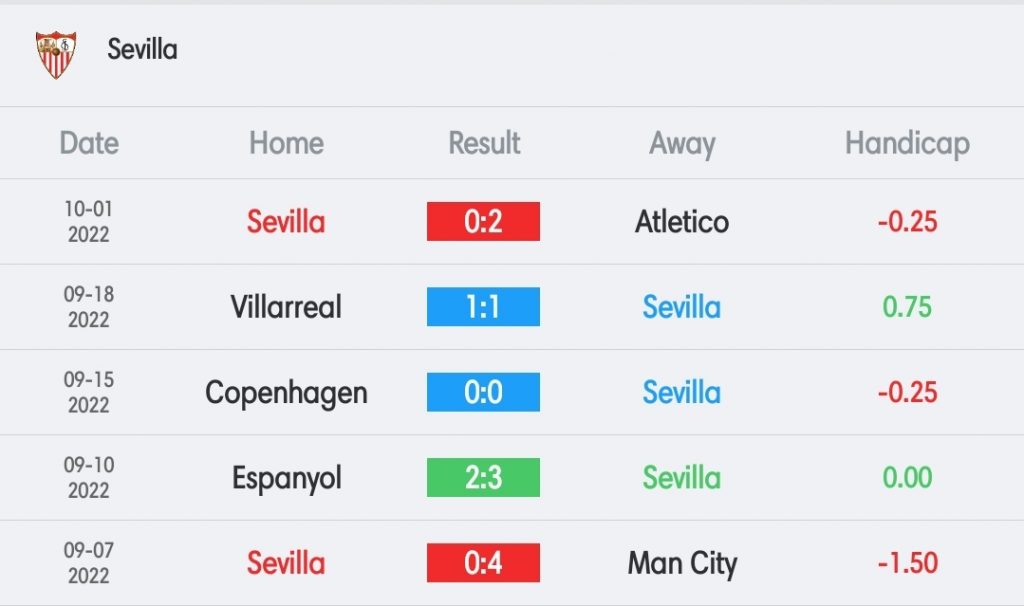Open the green 2:3 result badge
This screenshot has height=606, width=1024.
click(483, 478)
